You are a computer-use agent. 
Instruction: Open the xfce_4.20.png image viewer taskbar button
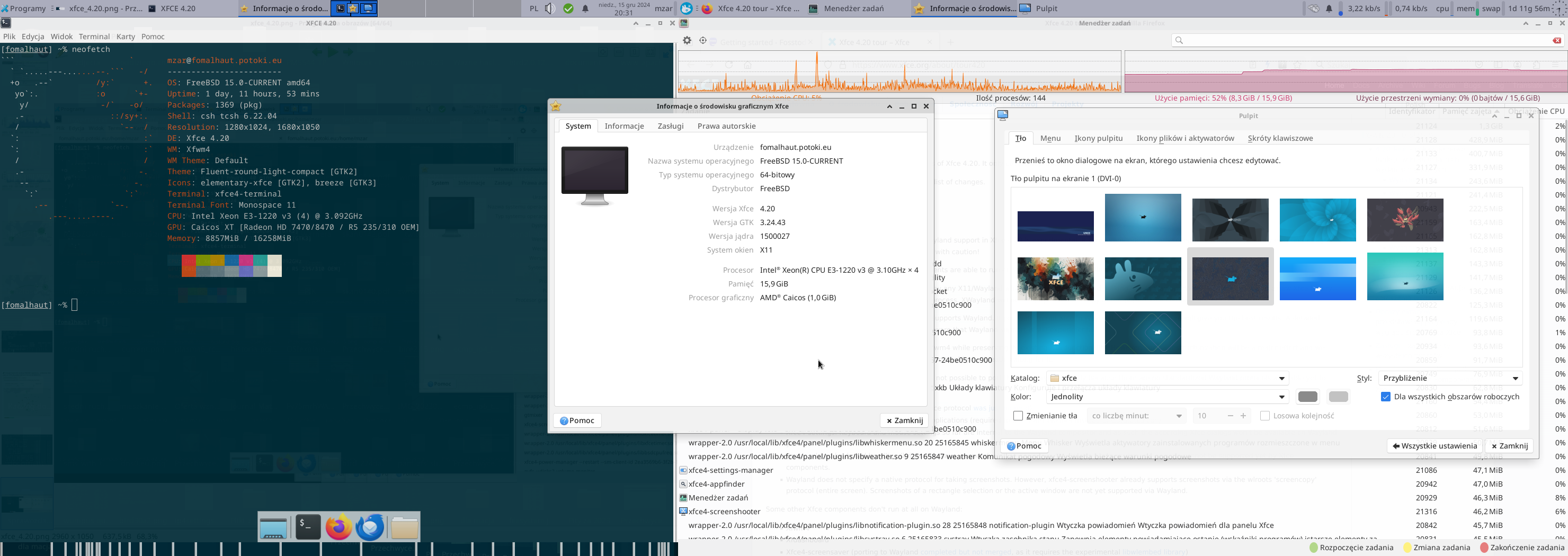pyautogui.click(x=97, y=8)
